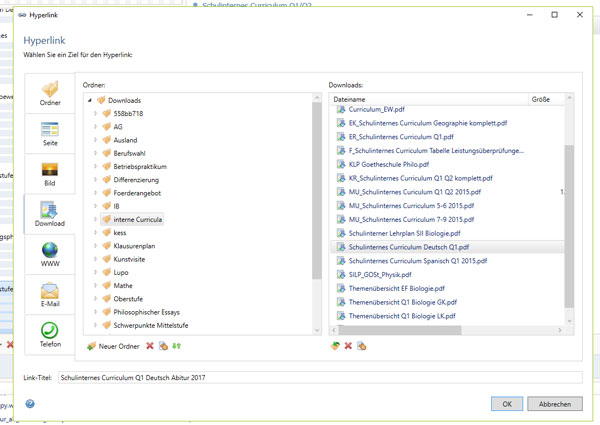600x425 pixels.
Task: Expand the Mathe folder node
Action: point(96,285)
